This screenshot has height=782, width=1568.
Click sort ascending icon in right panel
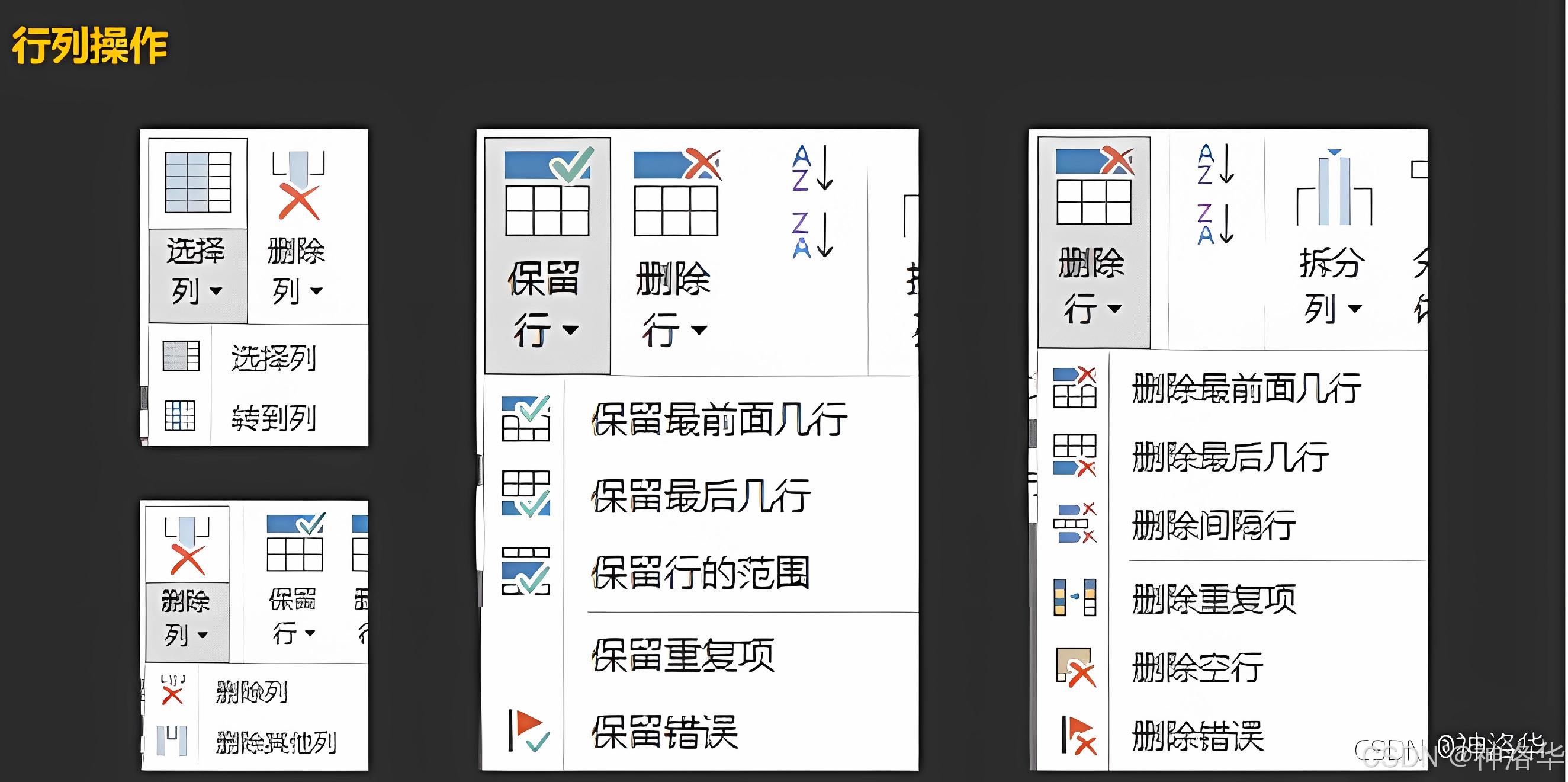click(1216, 165)
